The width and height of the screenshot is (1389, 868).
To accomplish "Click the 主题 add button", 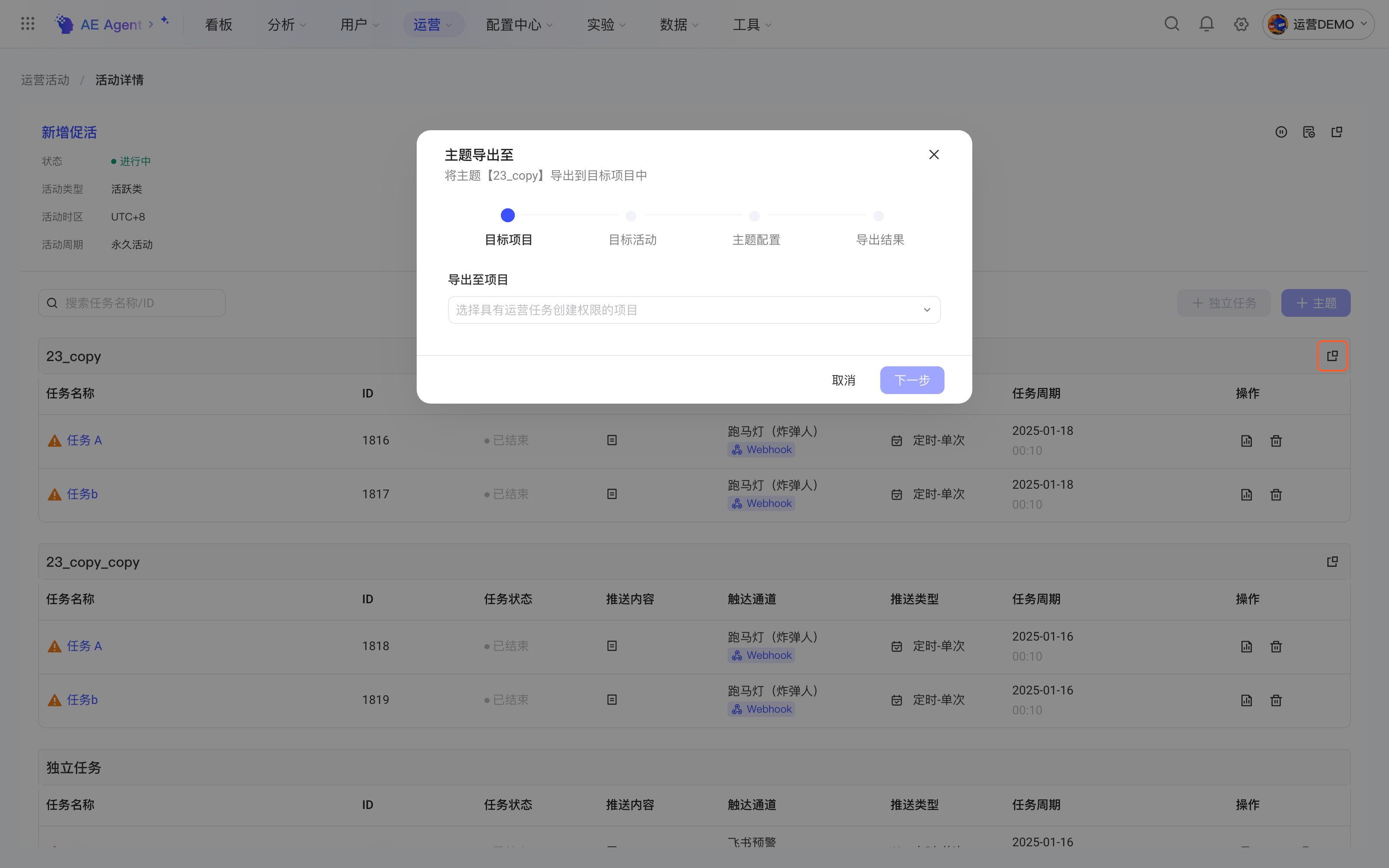I will tap(1316, 302).
